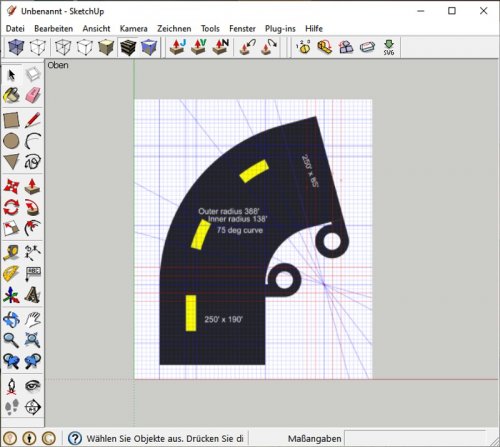500x447 pixels.
Task: Select the Push/Pull tool
Action: pos(33,187)
